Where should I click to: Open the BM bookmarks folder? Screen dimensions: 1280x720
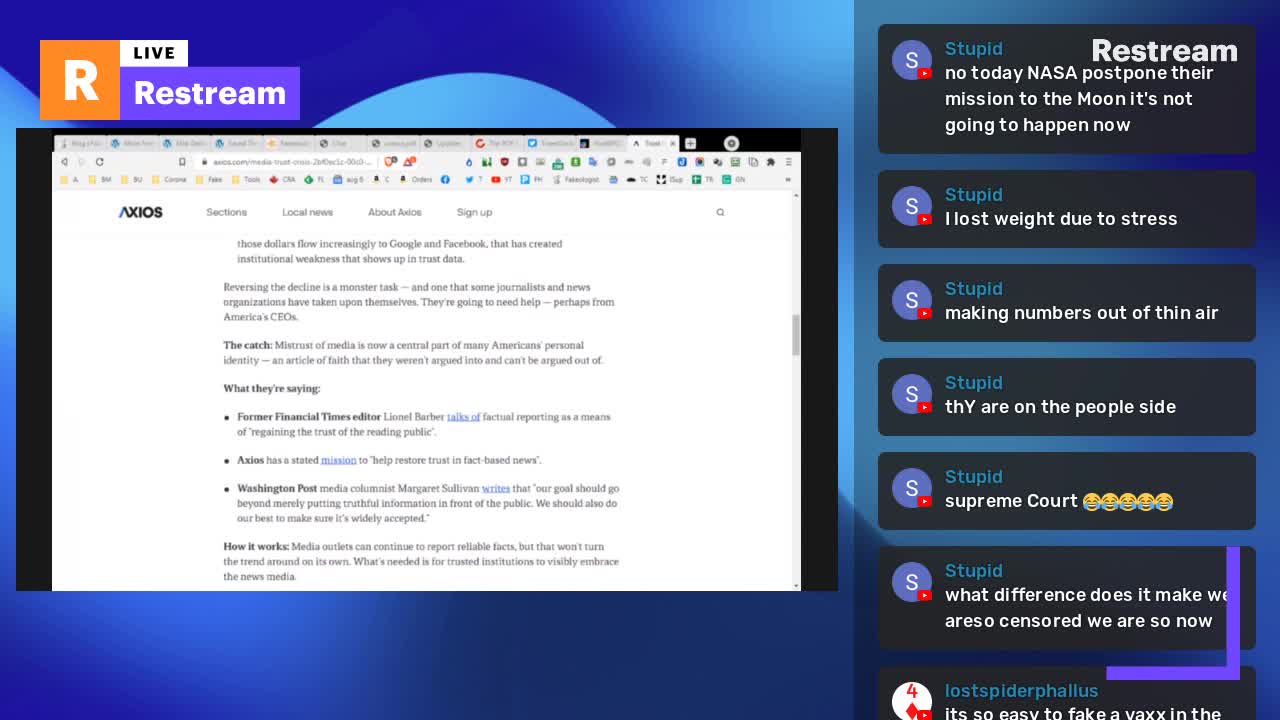(x=100, y=180)
